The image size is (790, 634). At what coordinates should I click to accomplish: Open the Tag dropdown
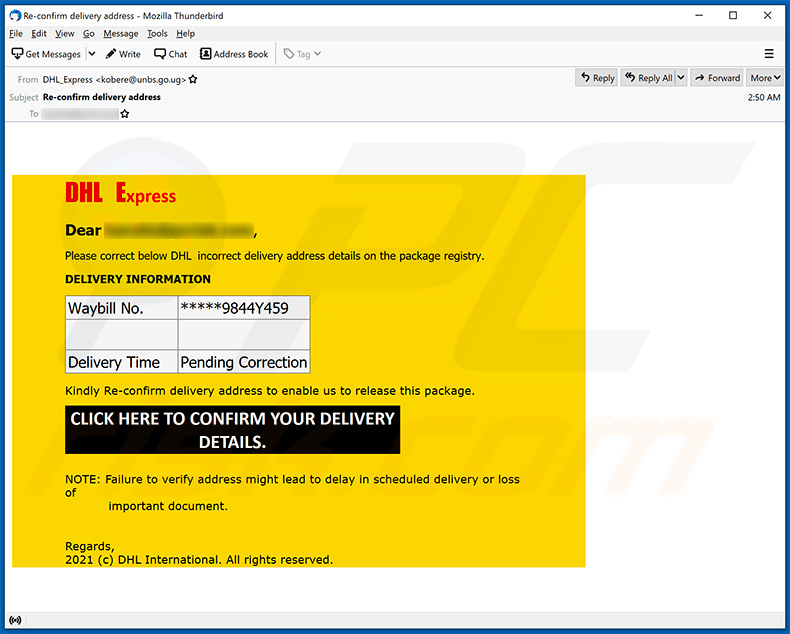(x=302, y=54)
